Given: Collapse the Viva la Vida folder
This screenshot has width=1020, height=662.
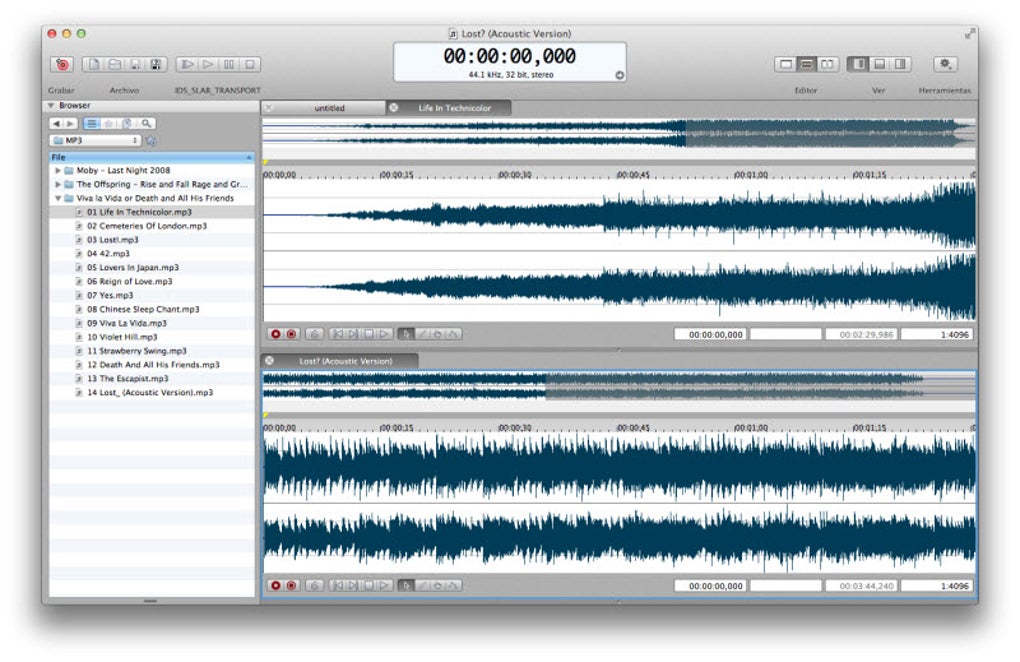Looking at the screenshot, I should [58, 199].
